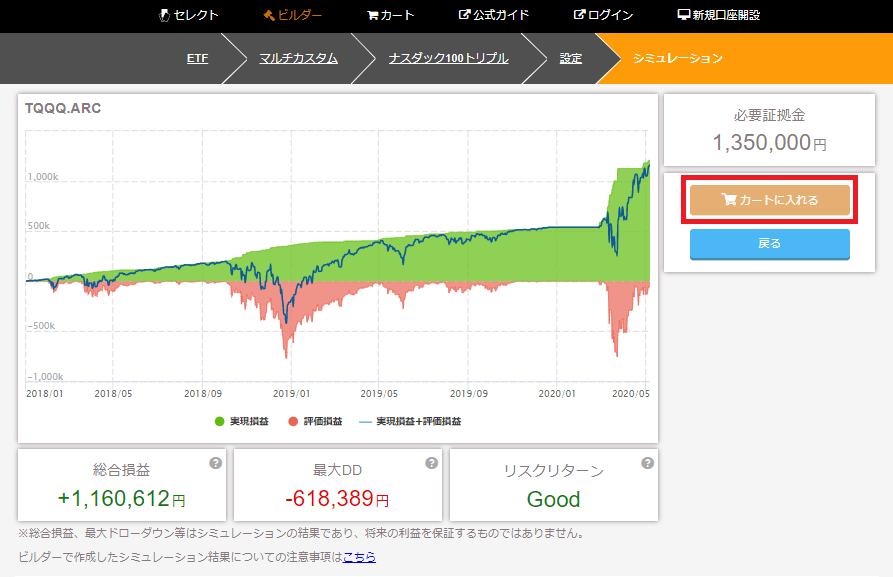Click the 2019/09 x-axis label
Viewport: 893px width, 577px height.
tap(469, 394)
